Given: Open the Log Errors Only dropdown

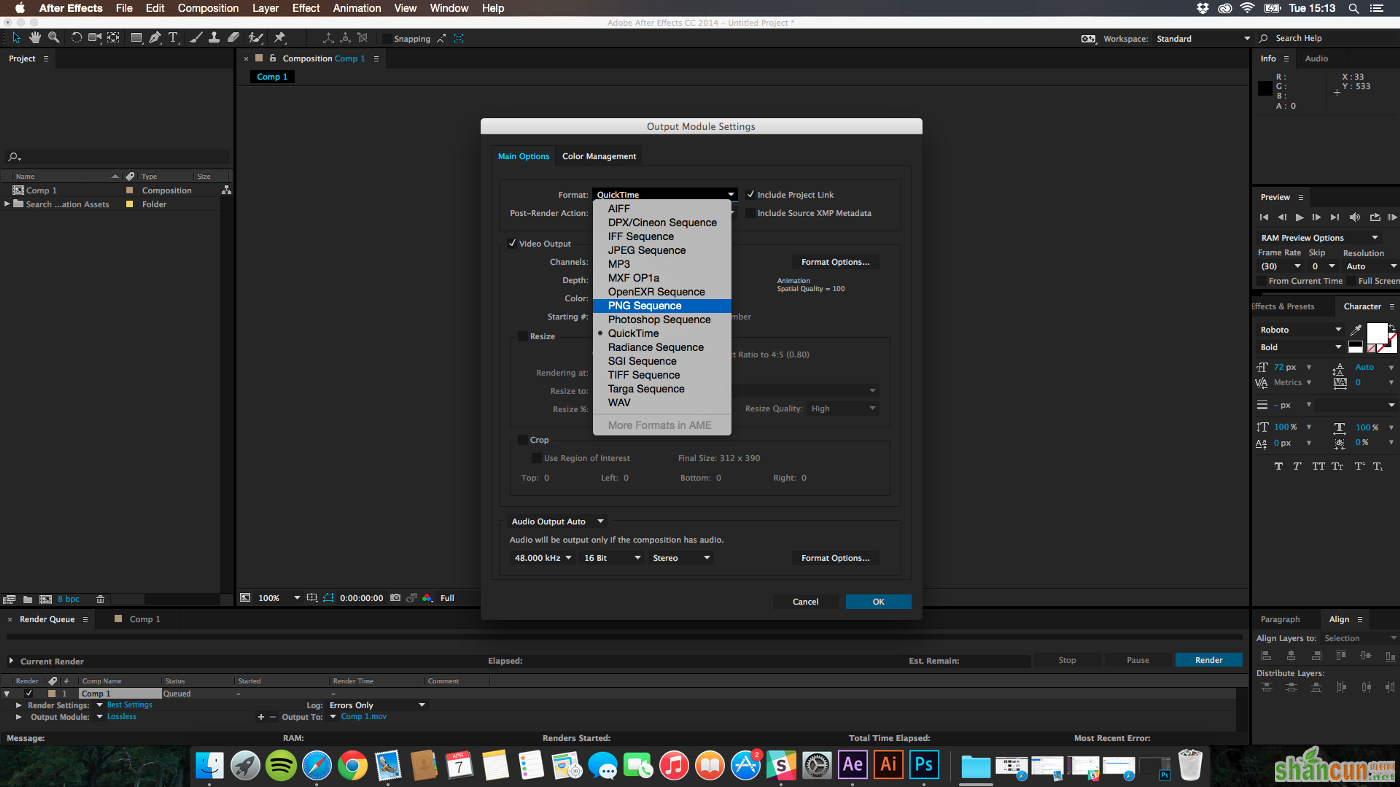Looking at the screenshot, I should coord(377,705).
